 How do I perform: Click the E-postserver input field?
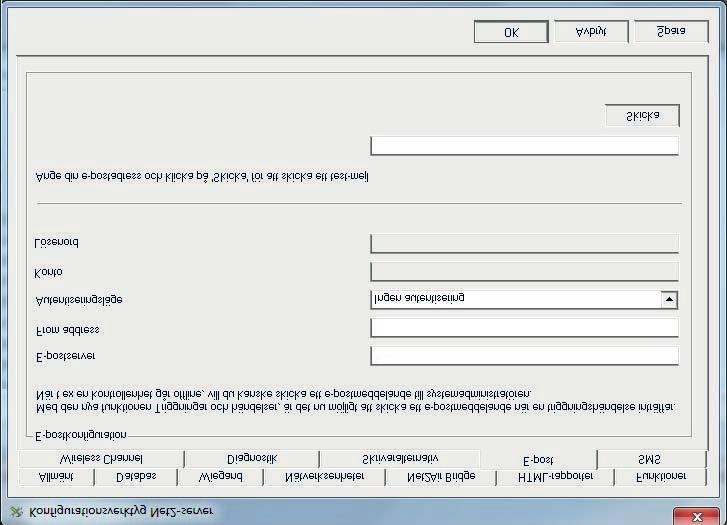[x=524, y=356]
